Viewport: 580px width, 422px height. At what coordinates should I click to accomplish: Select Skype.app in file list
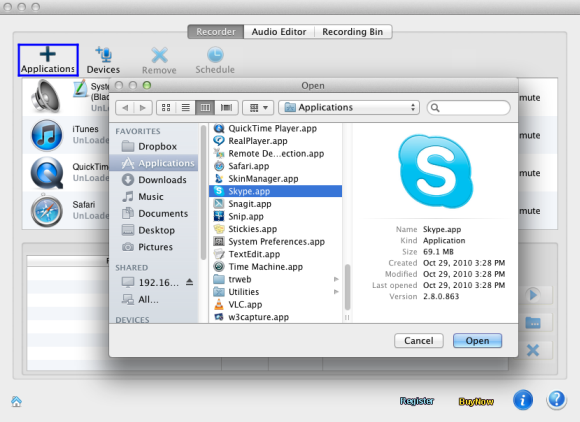click(x=275, y=191)
